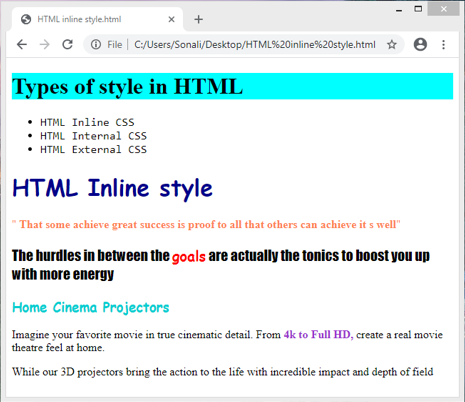Click the address bar file path
The height and width of the screenshot is (402, 465).
point(255,45)
